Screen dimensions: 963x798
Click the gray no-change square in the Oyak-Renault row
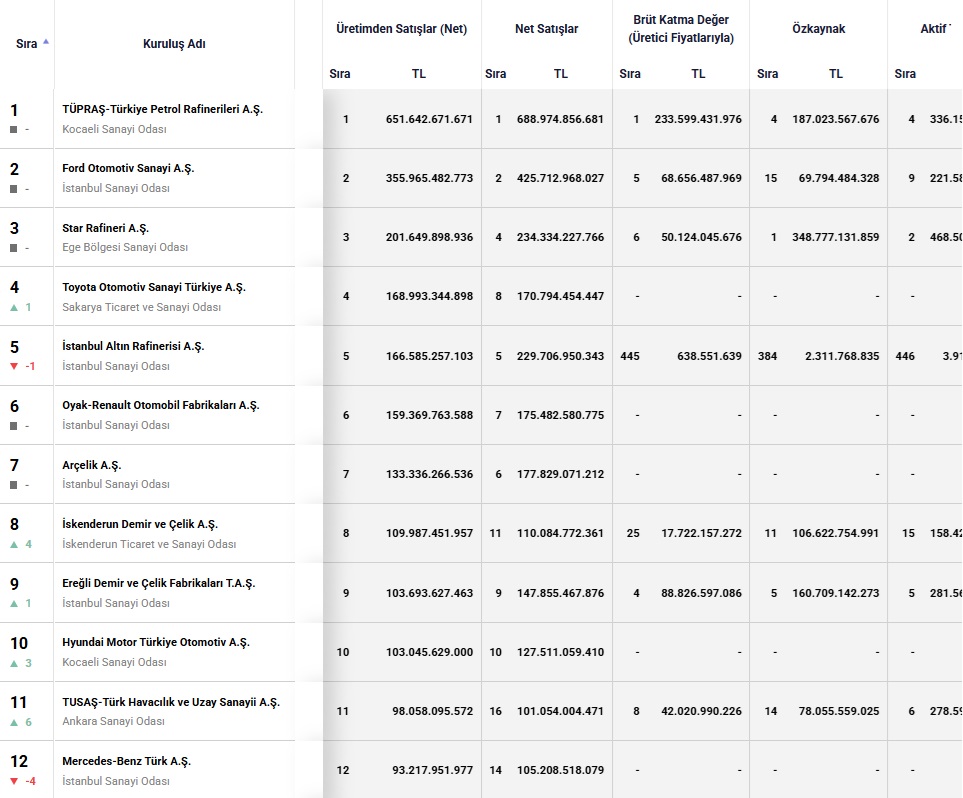(14, 426)
